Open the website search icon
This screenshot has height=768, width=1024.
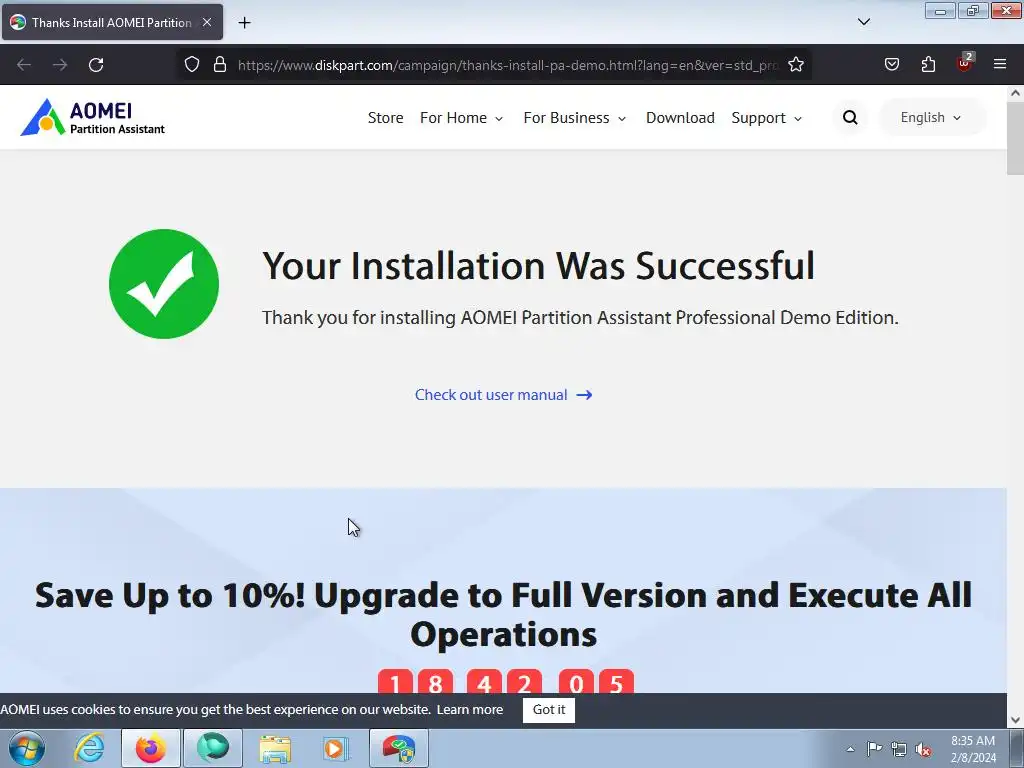pos(850,118)
